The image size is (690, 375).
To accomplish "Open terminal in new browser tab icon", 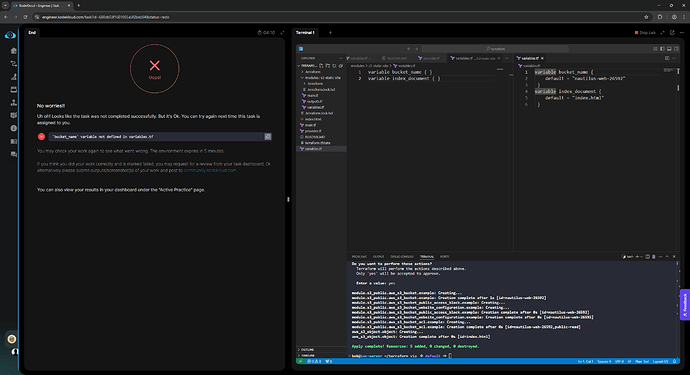I will (x=672, y=33).
